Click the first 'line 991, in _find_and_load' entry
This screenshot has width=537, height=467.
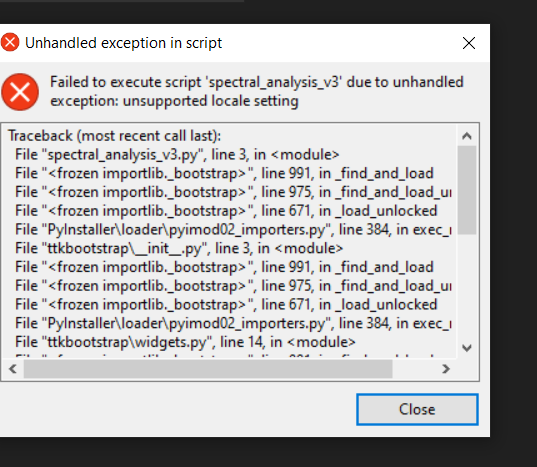(224, 173)
